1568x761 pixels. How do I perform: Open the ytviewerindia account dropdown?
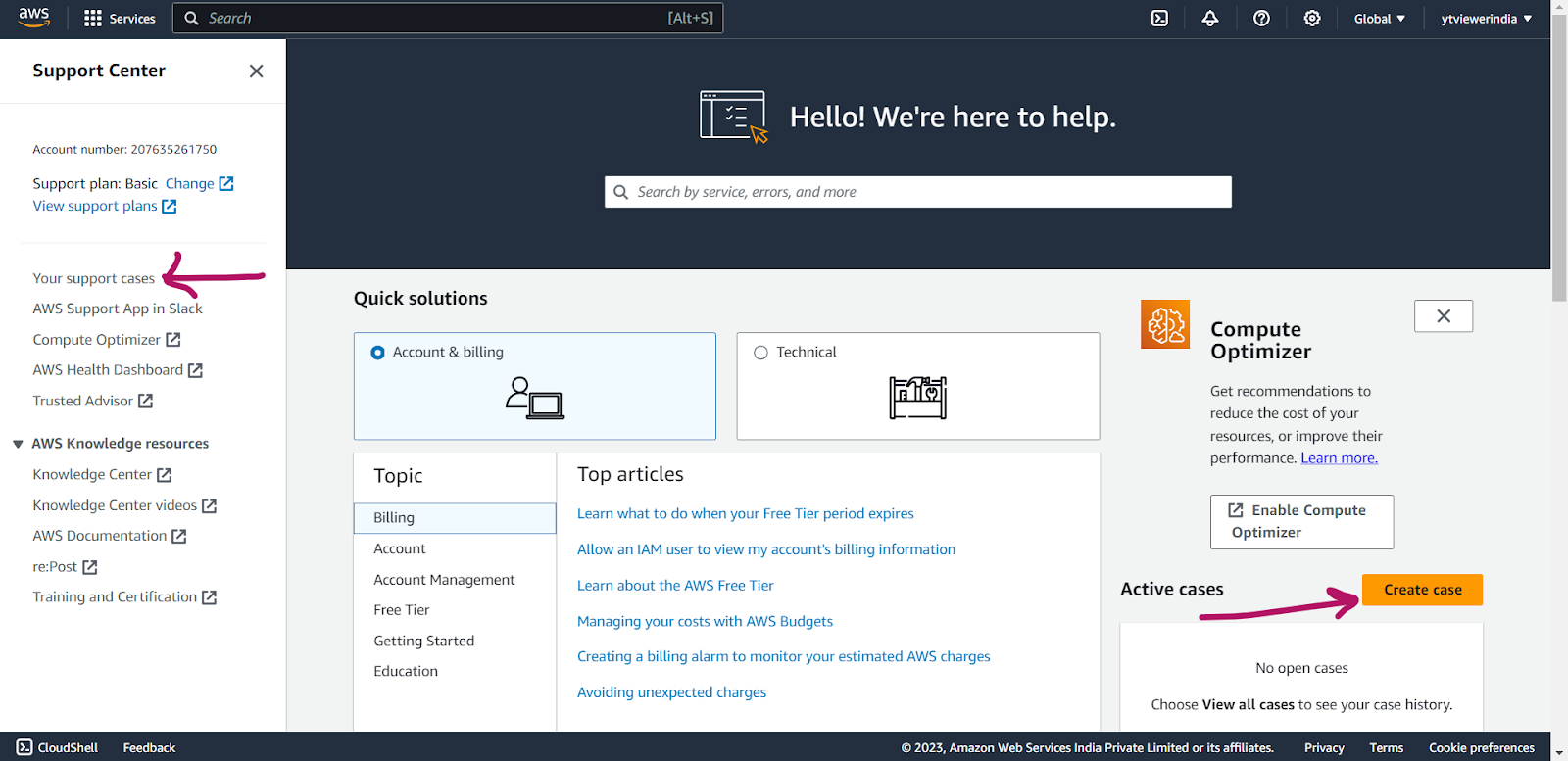(1487, 19)
